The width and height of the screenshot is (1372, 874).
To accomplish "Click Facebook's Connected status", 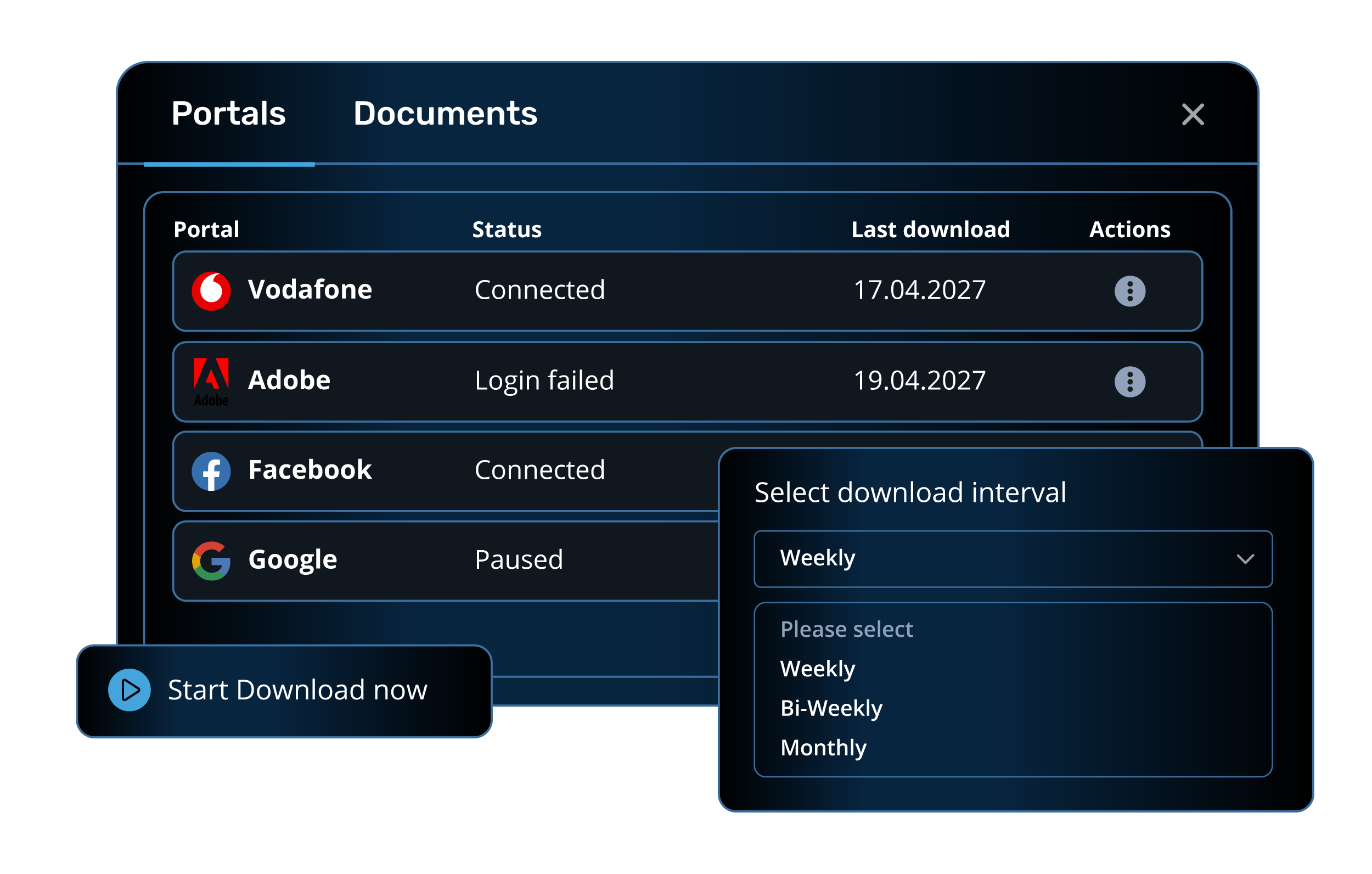I will [539, 470].
